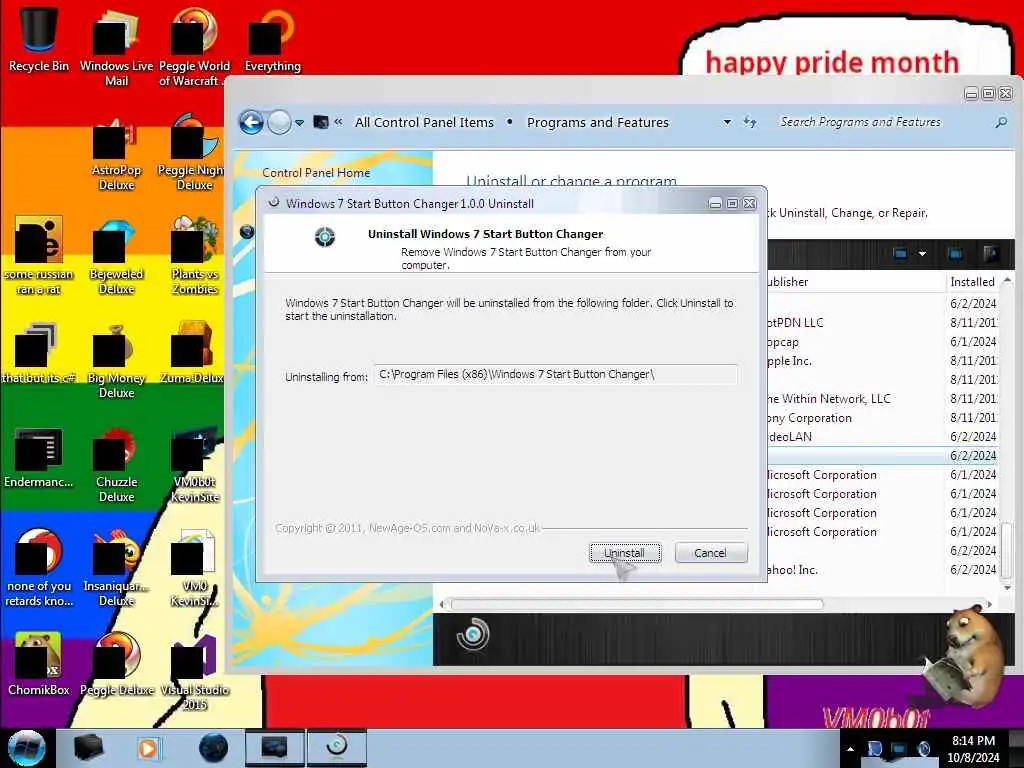Open Big Money Deluxe desktop icon
Viewport: 1024px width, 768px height.
[116, 361]
